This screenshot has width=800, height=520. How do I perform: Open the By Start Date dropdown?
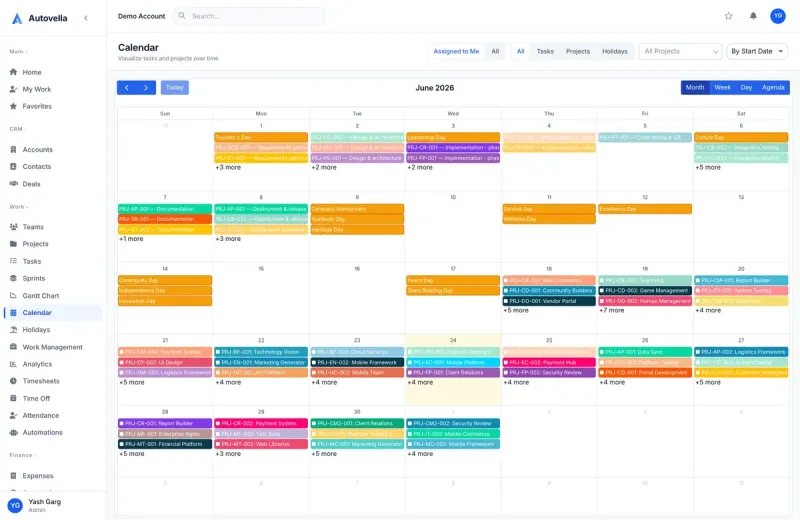click(757, 52)
